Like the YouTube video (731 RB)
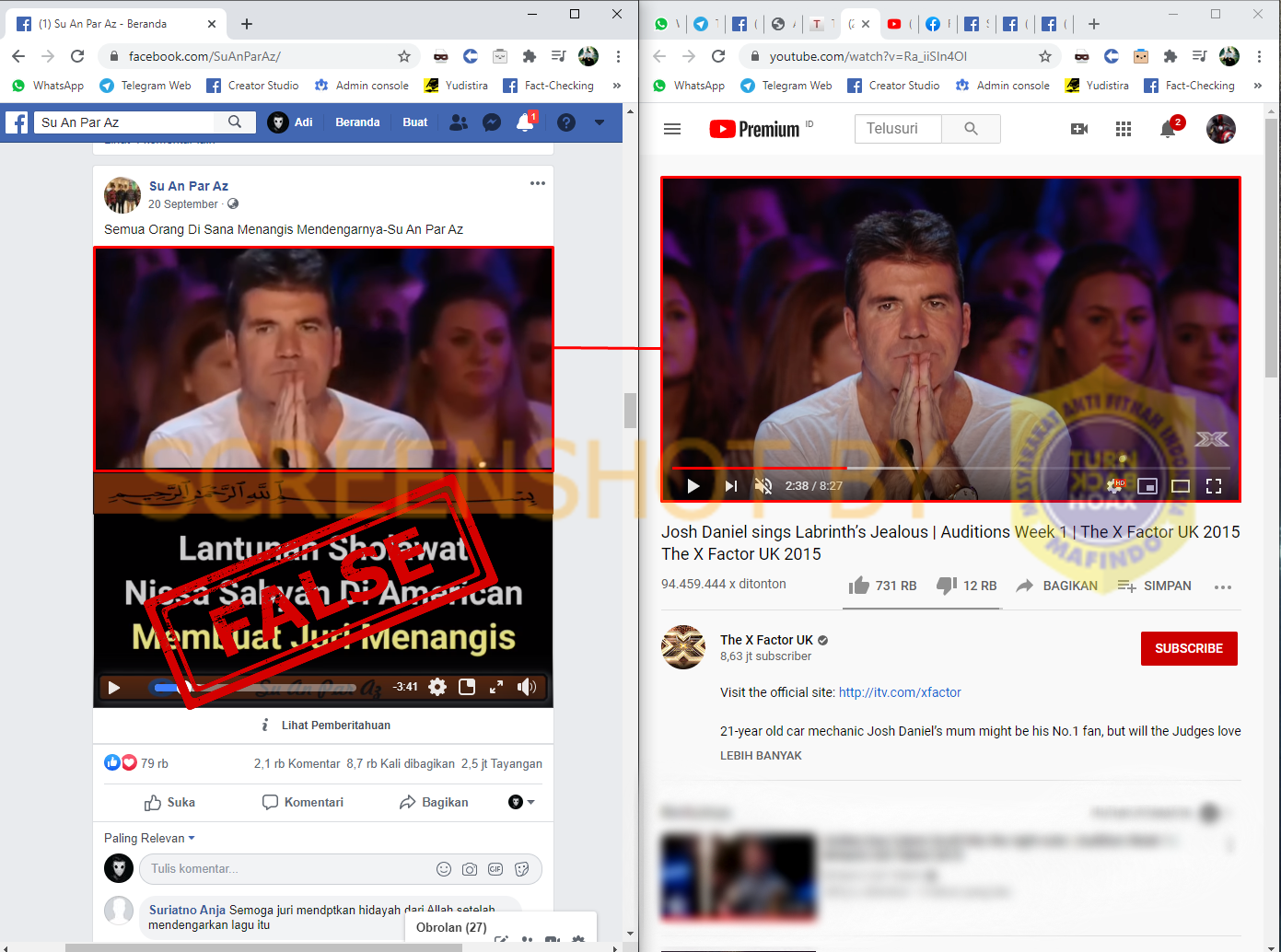Image resolution: width=1281 pixels, height=952 pixels. coord(882,586)
